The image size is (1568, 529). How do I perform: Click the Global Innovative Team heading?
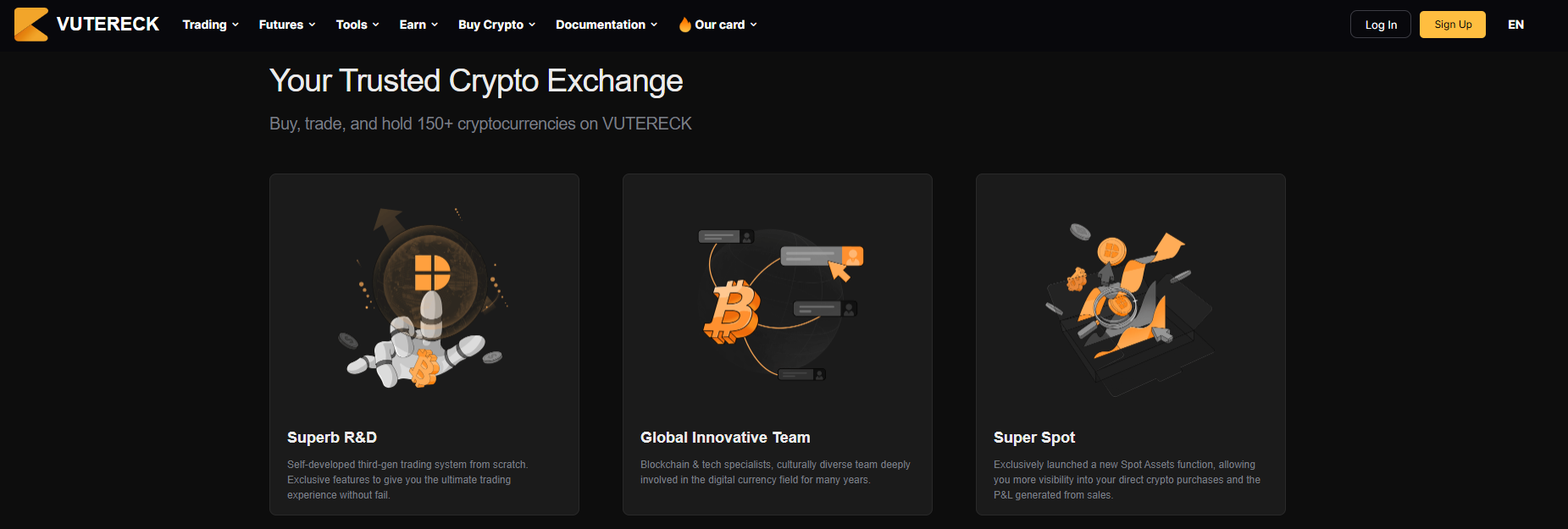click(725, 438)
